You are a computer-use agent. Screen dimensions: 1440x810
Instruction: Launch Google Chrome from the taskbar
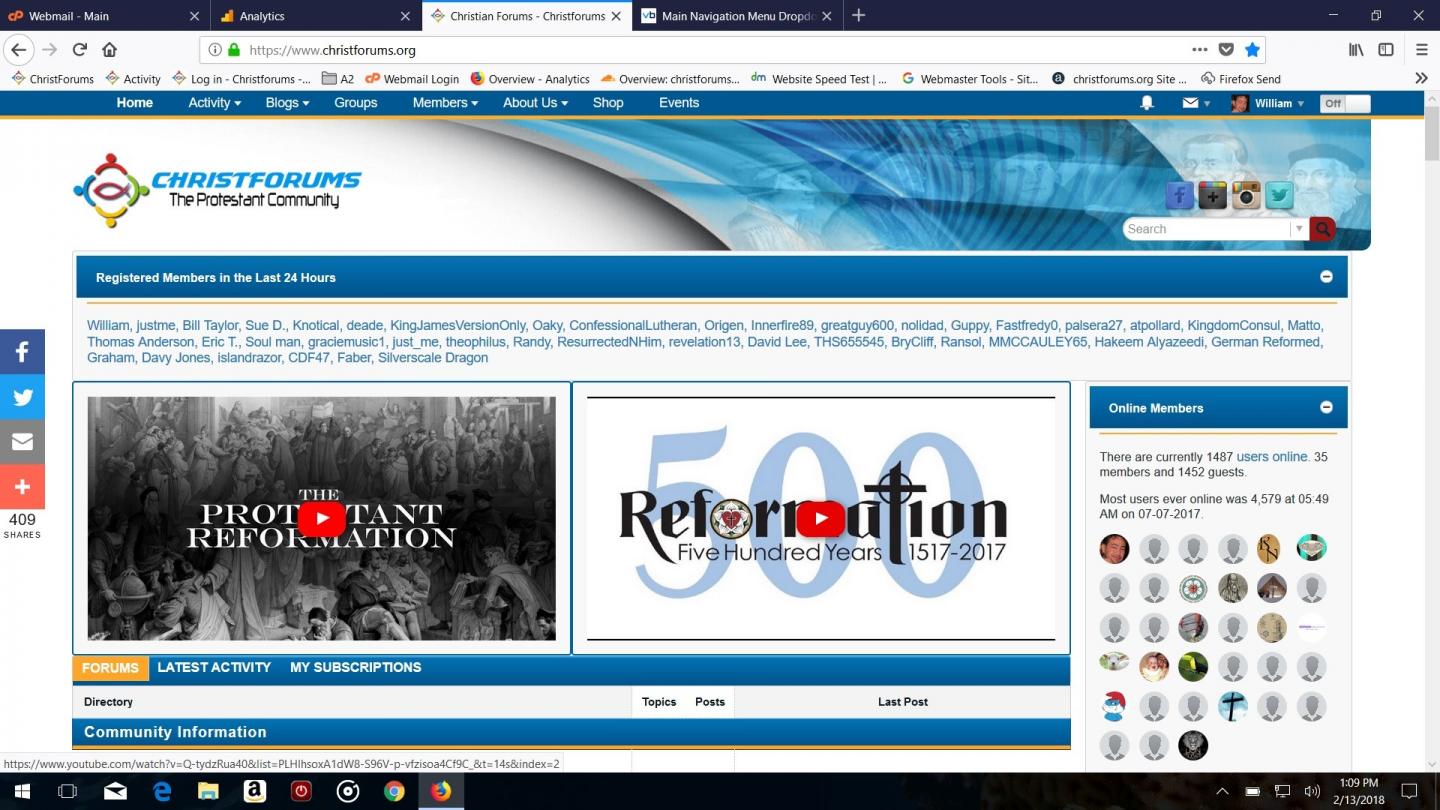click(394, 791)
